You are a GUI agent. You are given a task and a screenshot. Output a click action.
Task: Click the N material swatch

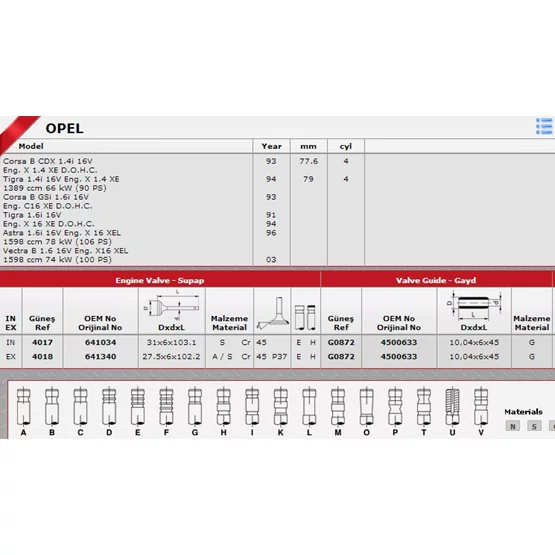pyautogui.click(x=513, y=426)
